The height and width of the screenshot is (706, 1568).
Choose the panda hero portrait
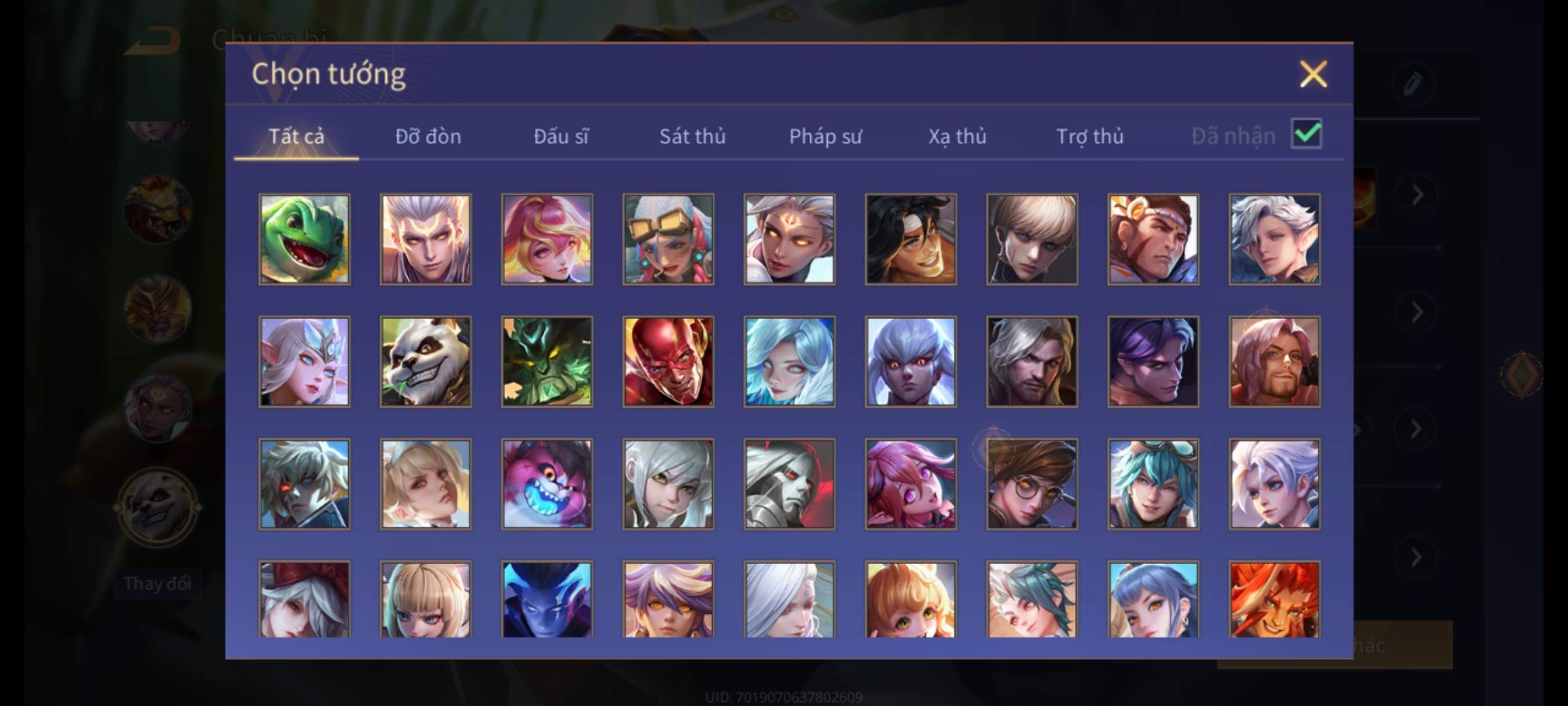pos(425,361)
